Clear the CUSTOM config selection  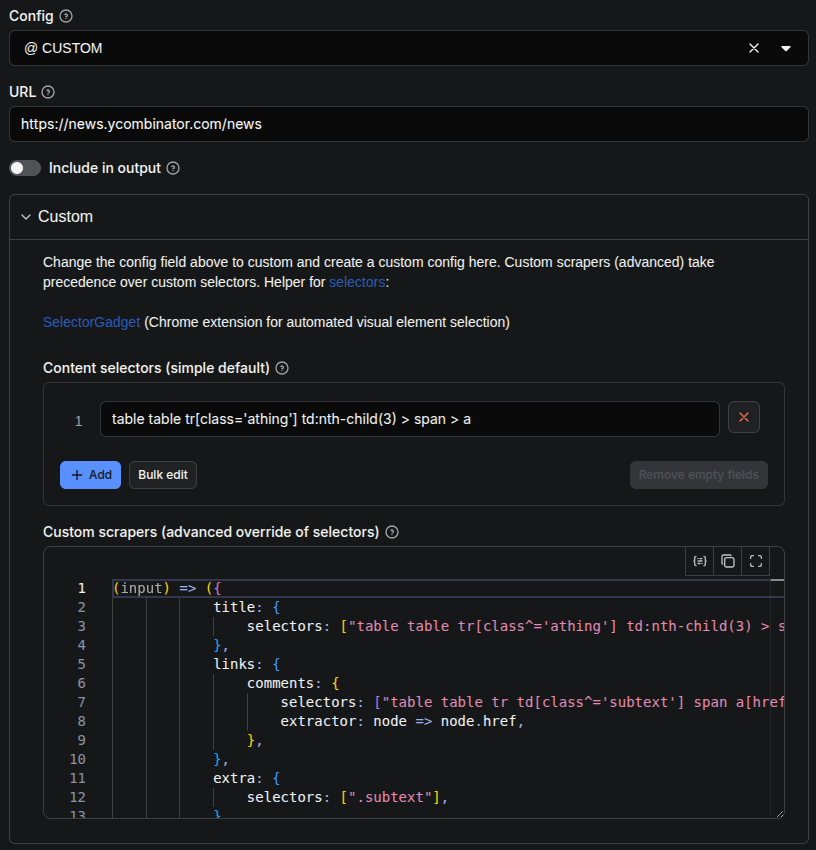coord(754,48)
